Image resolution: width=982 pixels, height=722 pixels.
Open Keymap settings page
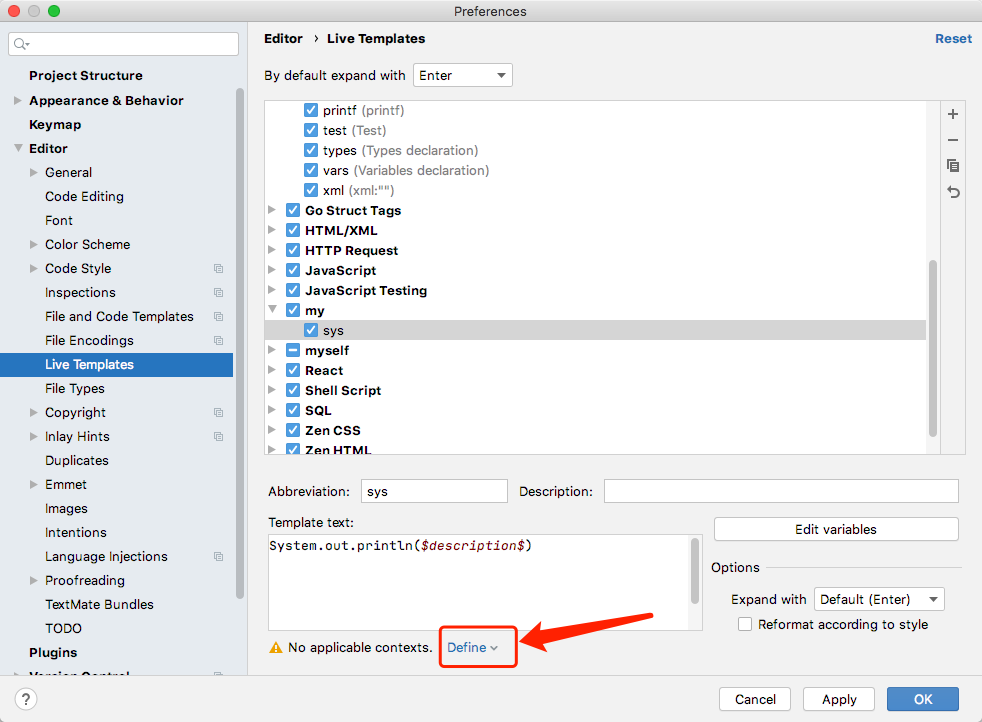55,125
